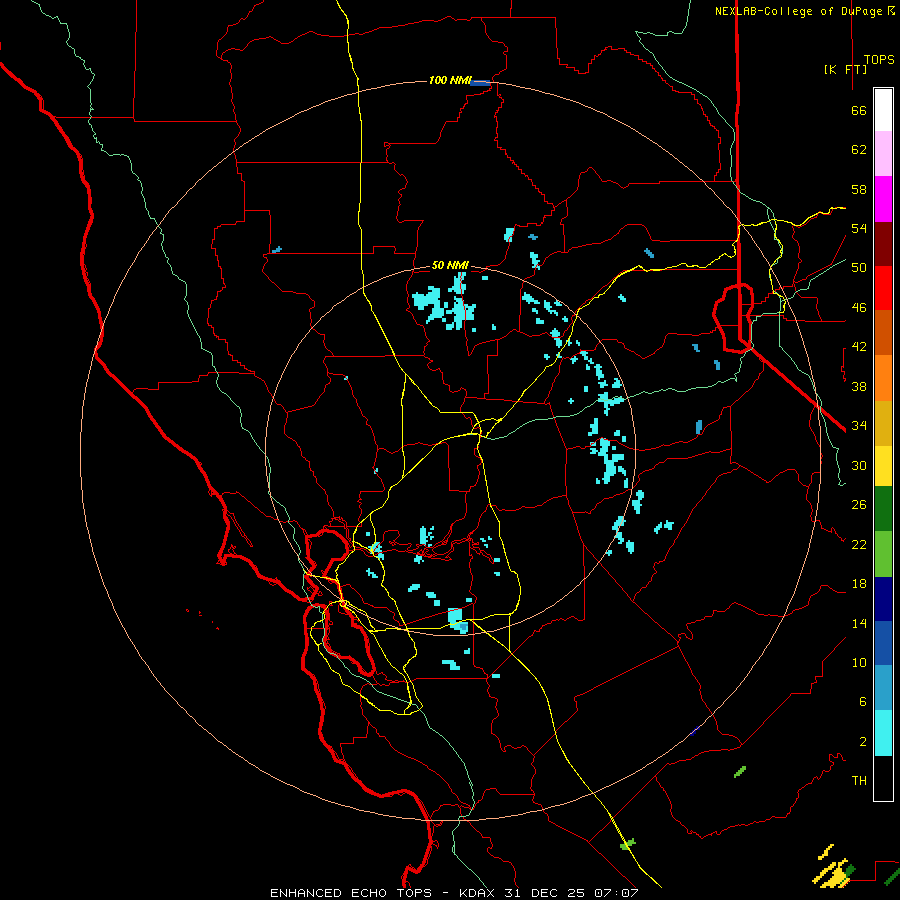Click the '46' legend value
Viewport: 900px width, 900px height.
pos(859,308)
